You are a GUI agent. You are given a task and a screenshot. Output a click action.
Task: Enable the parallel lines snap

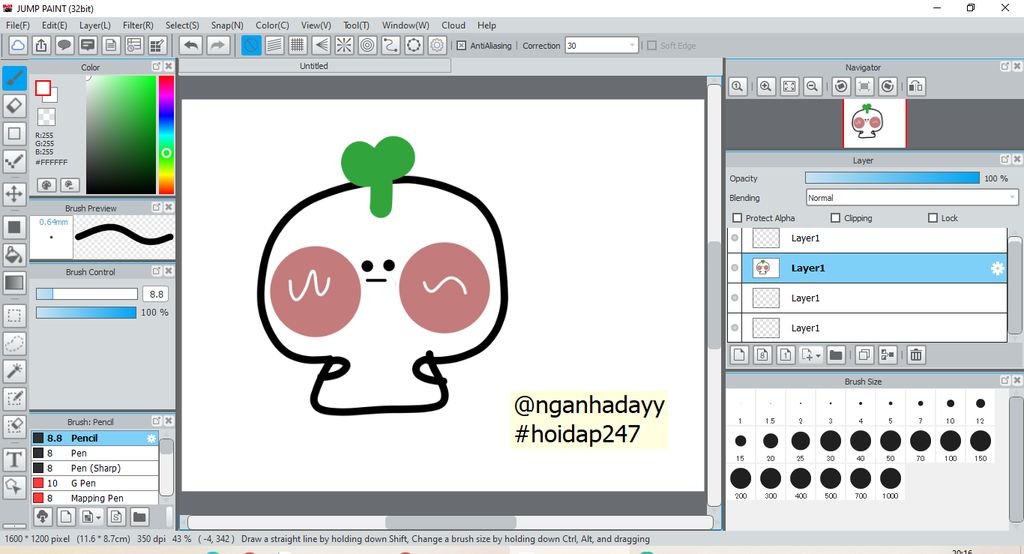pos(275,45)
